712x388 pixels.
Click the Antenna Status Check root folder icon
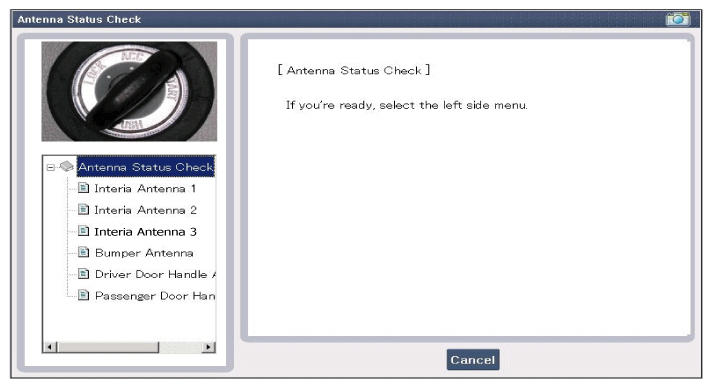click(x=67, y=166)
